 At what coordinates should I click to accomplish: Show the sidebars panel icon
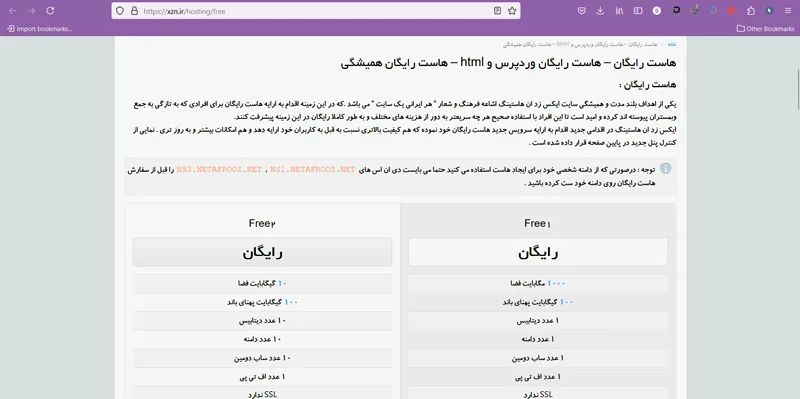[x=638, y=11]
